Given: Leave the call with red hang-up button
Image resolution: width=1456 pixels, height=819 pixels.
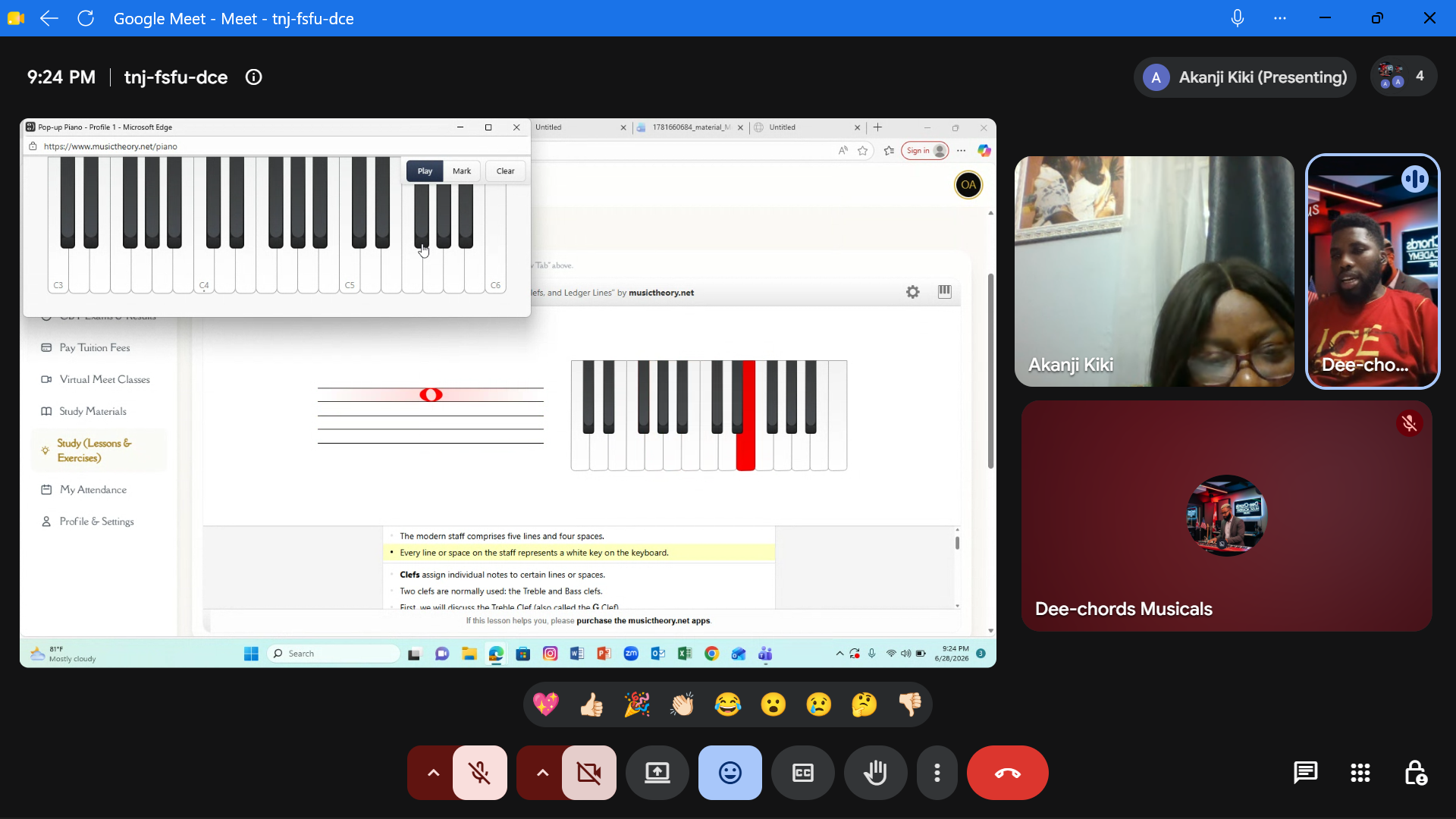Looking at the screenshot, I should pyautogui.click(x=1008, y=773).
